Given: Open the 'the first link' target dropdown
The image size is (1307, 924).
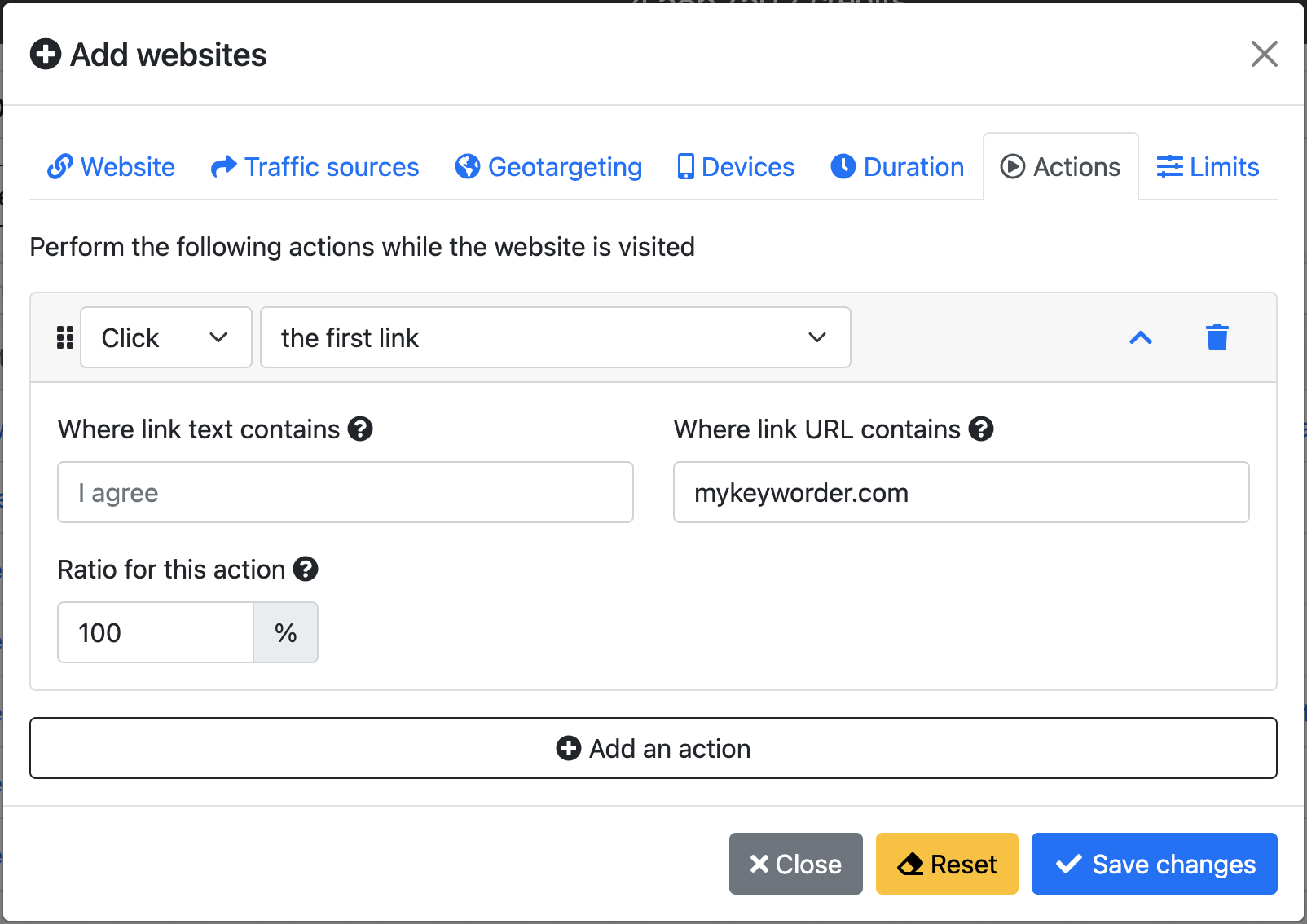Looking at the screenshot, I should (556, 337).
